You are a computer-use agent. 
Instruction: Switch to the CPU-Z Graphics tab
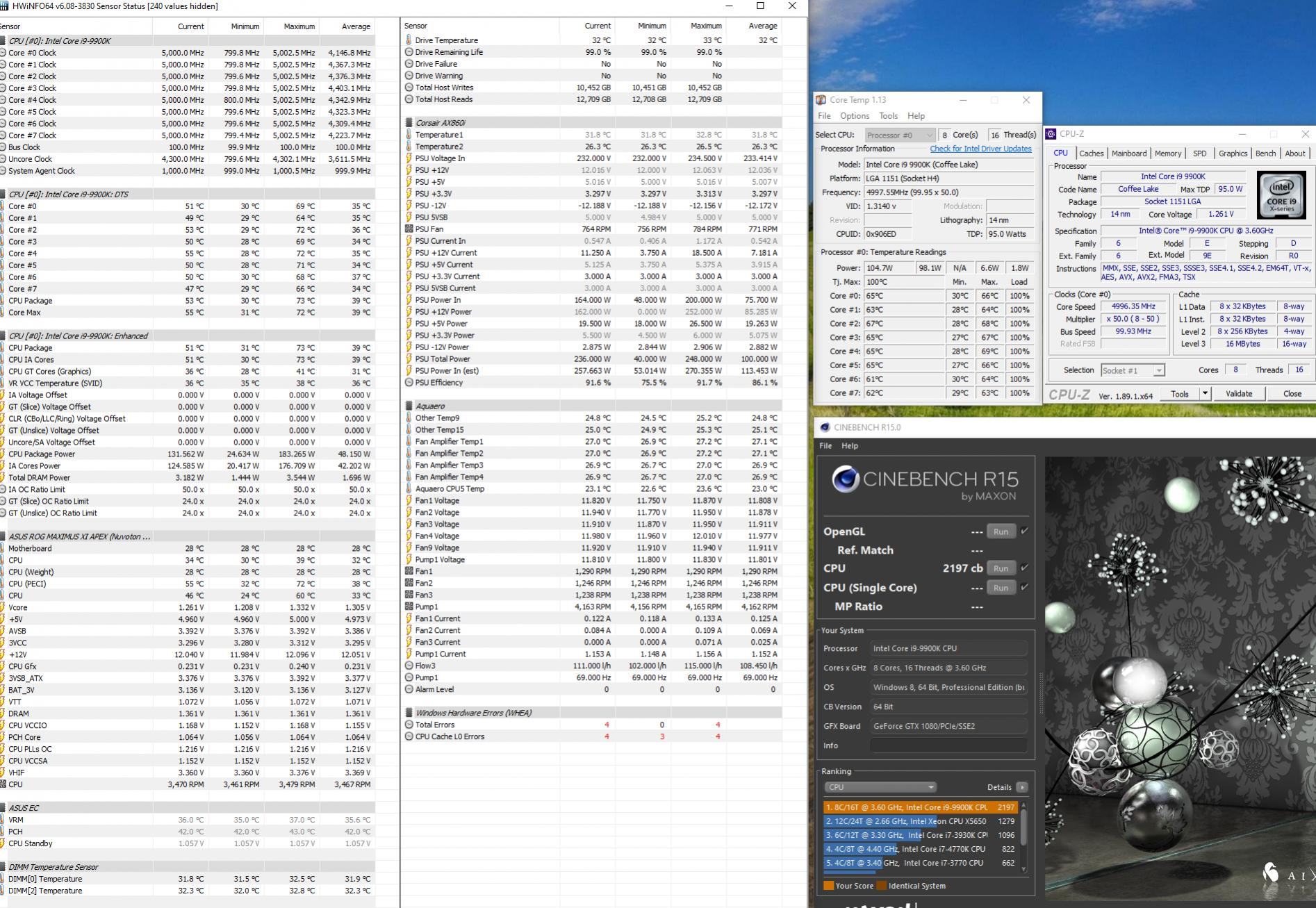pyautogui.click(x=1233, y=154)
